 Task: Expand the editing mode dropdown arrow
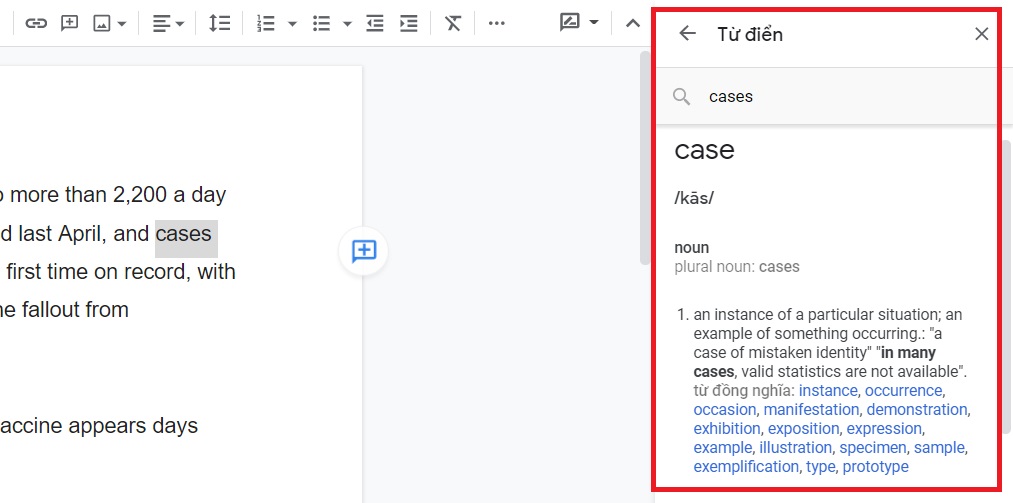tap(594, 23)
